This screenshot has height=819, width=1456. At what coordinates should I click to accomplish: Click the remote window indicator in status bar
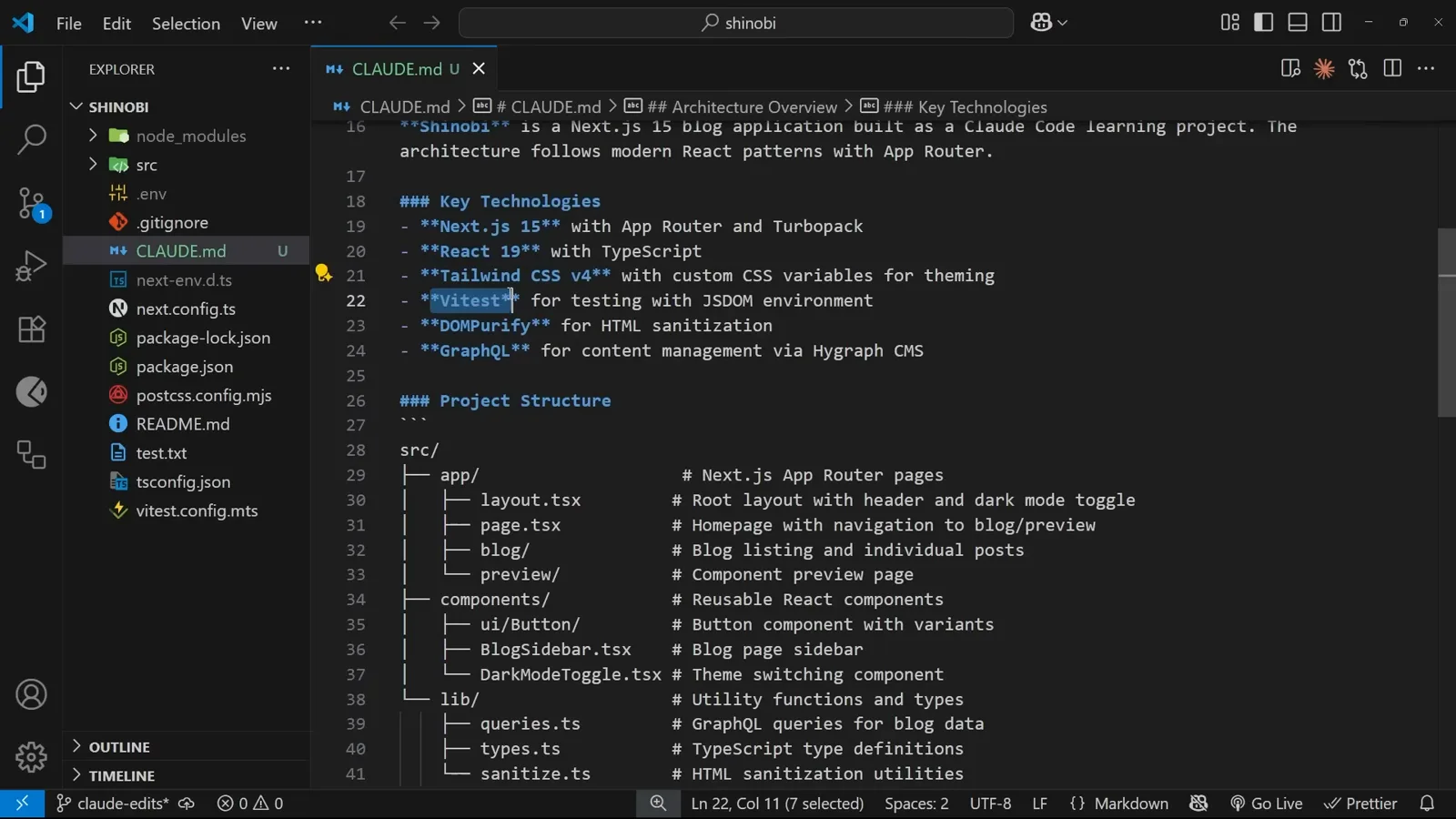coord(22,804)
